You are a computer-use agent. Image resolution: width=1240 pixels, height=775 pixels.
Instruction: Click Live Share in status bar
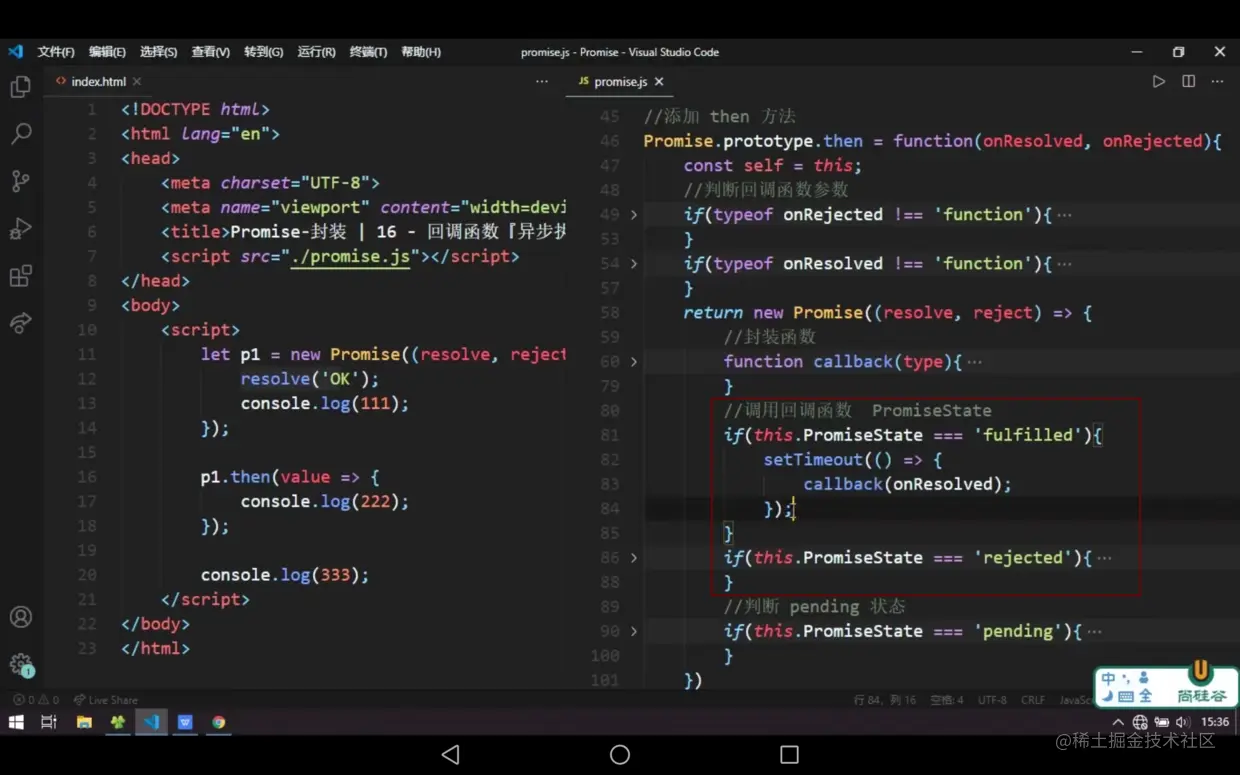click(106, 700)
